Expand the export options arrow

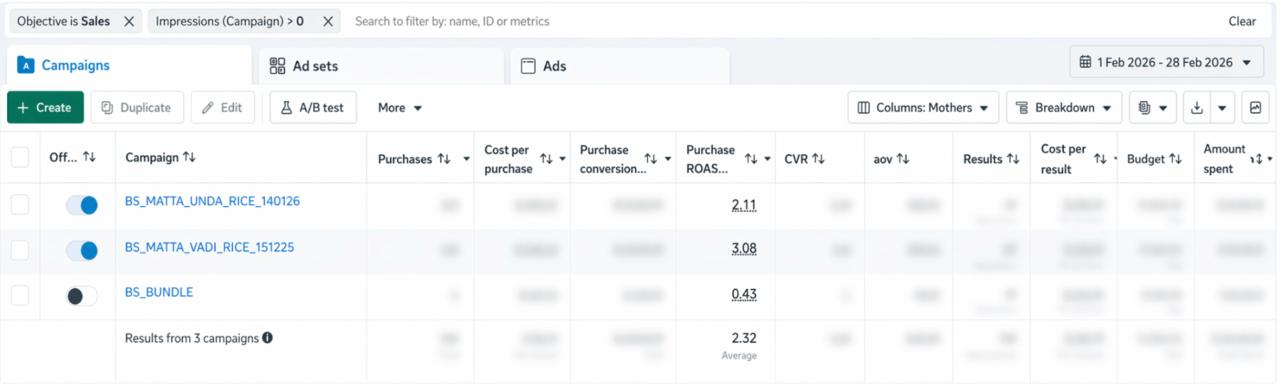point(1223,108)
